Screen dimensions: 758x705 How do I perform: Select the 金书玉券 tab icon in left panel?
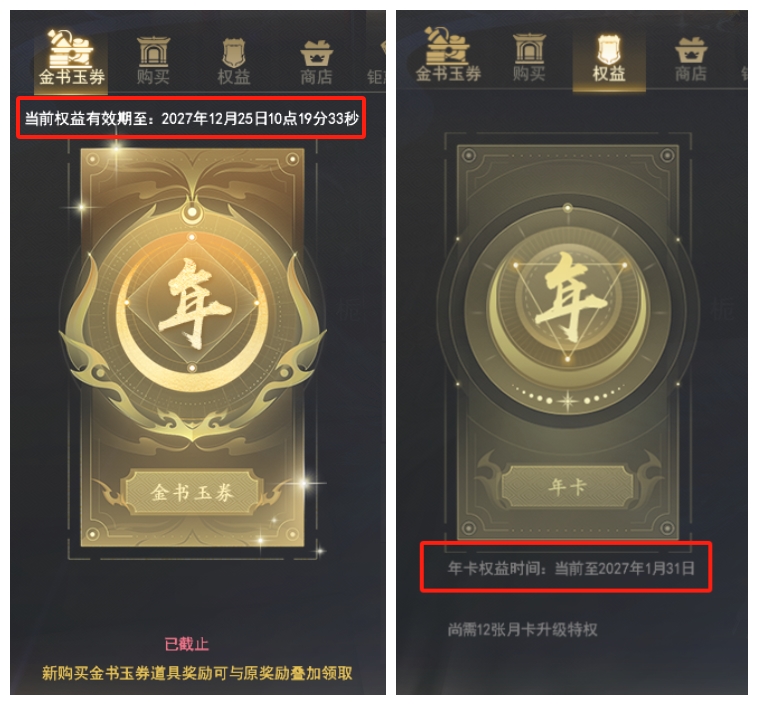71,48
